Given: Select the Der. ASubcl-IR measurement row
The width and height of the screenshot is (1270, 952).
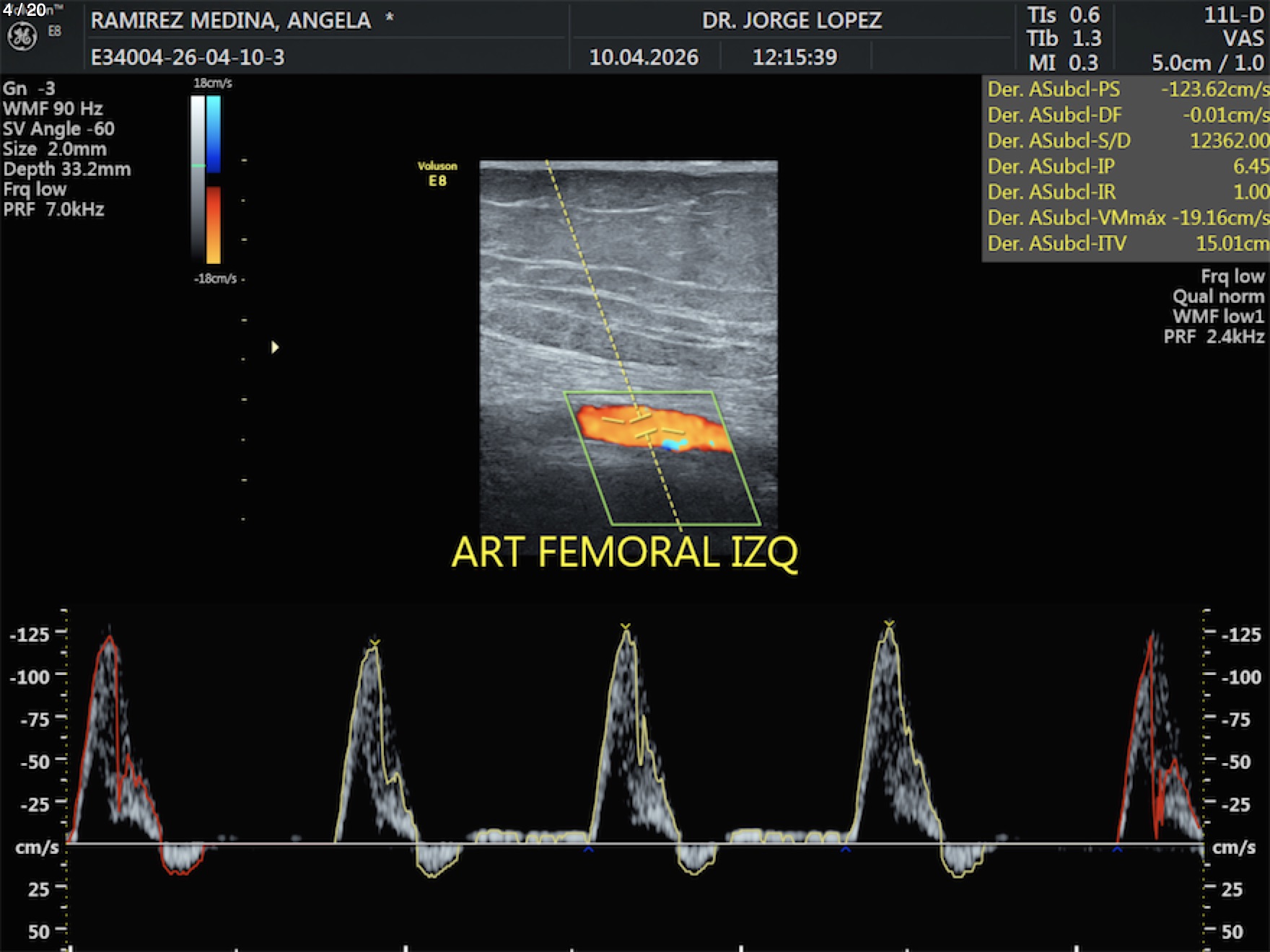Looking at the screenshot, I should tap(1127, 192).
